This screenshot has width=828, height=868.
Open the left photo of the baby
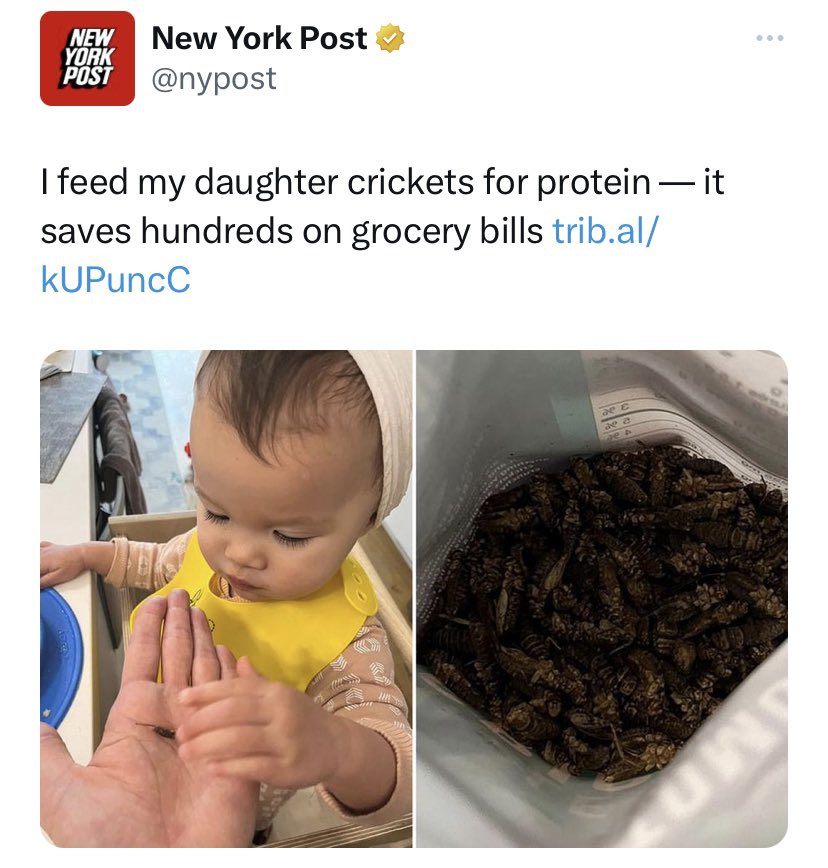point(226,598)
